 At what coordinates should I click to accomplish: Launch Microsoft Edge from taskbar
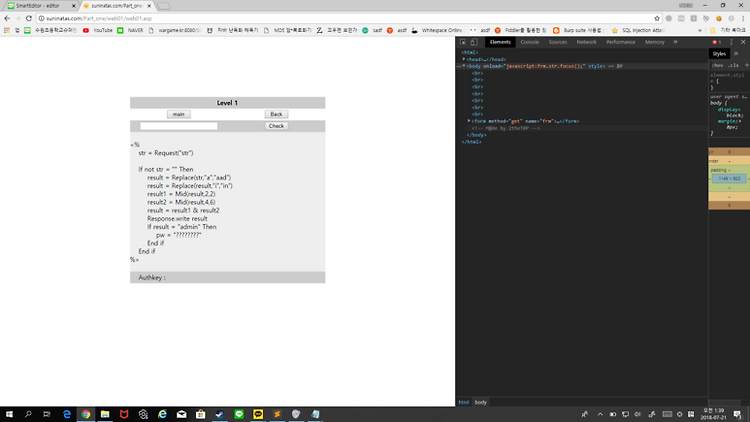click(x=66, y=414)
